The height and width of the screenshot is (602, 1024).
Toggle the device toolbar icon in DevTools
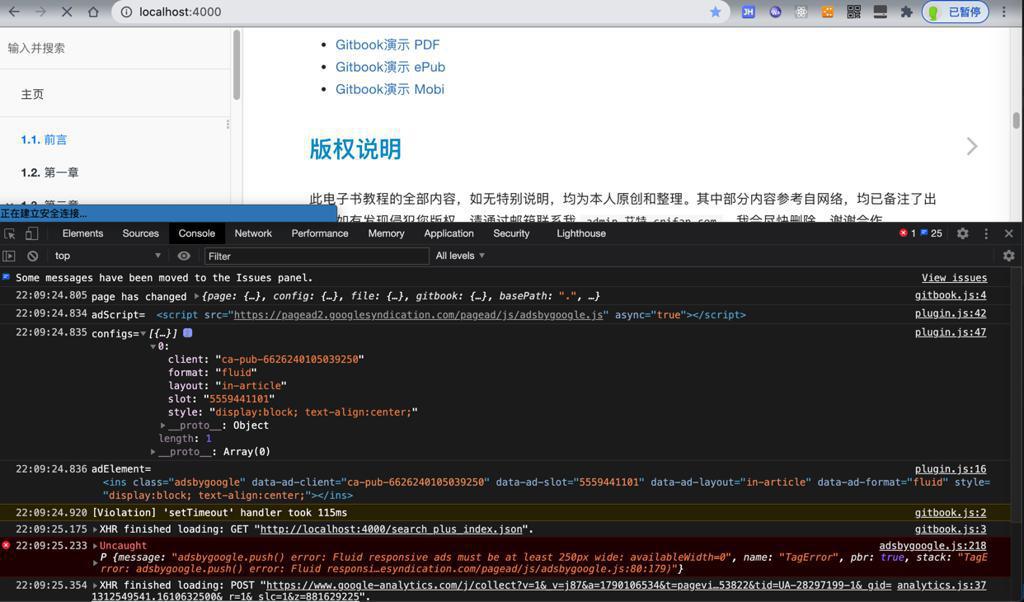coord(31,234)
